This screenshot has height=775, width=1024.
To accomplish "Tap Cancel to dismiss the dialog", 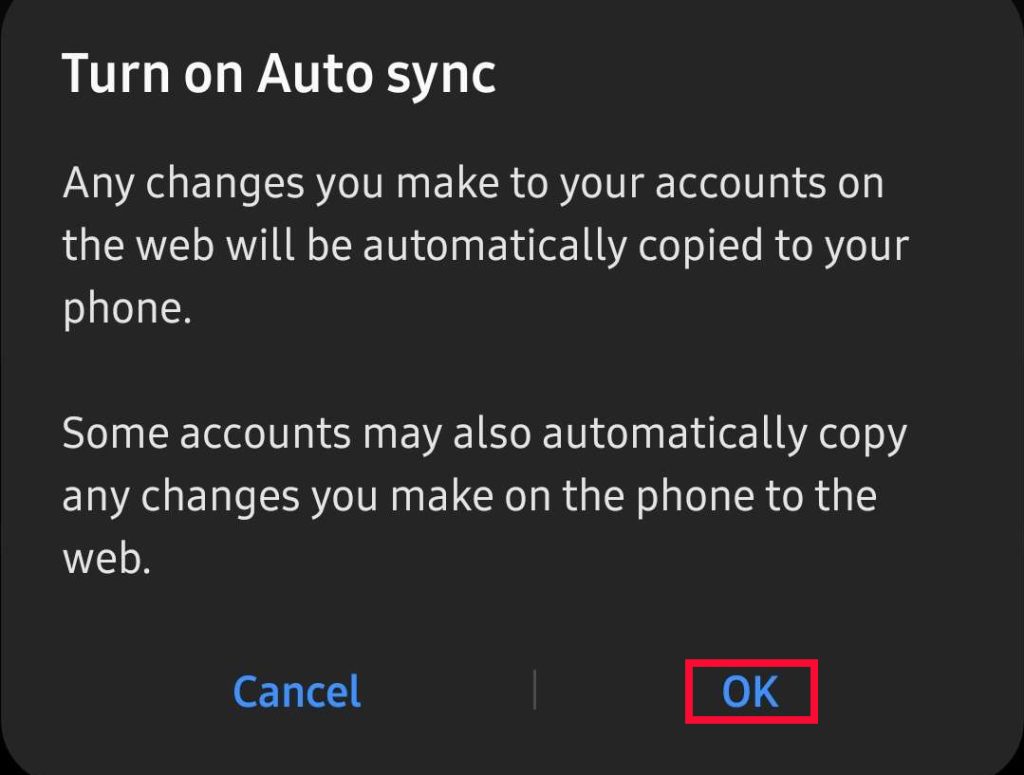I will [x=296, y=690].
